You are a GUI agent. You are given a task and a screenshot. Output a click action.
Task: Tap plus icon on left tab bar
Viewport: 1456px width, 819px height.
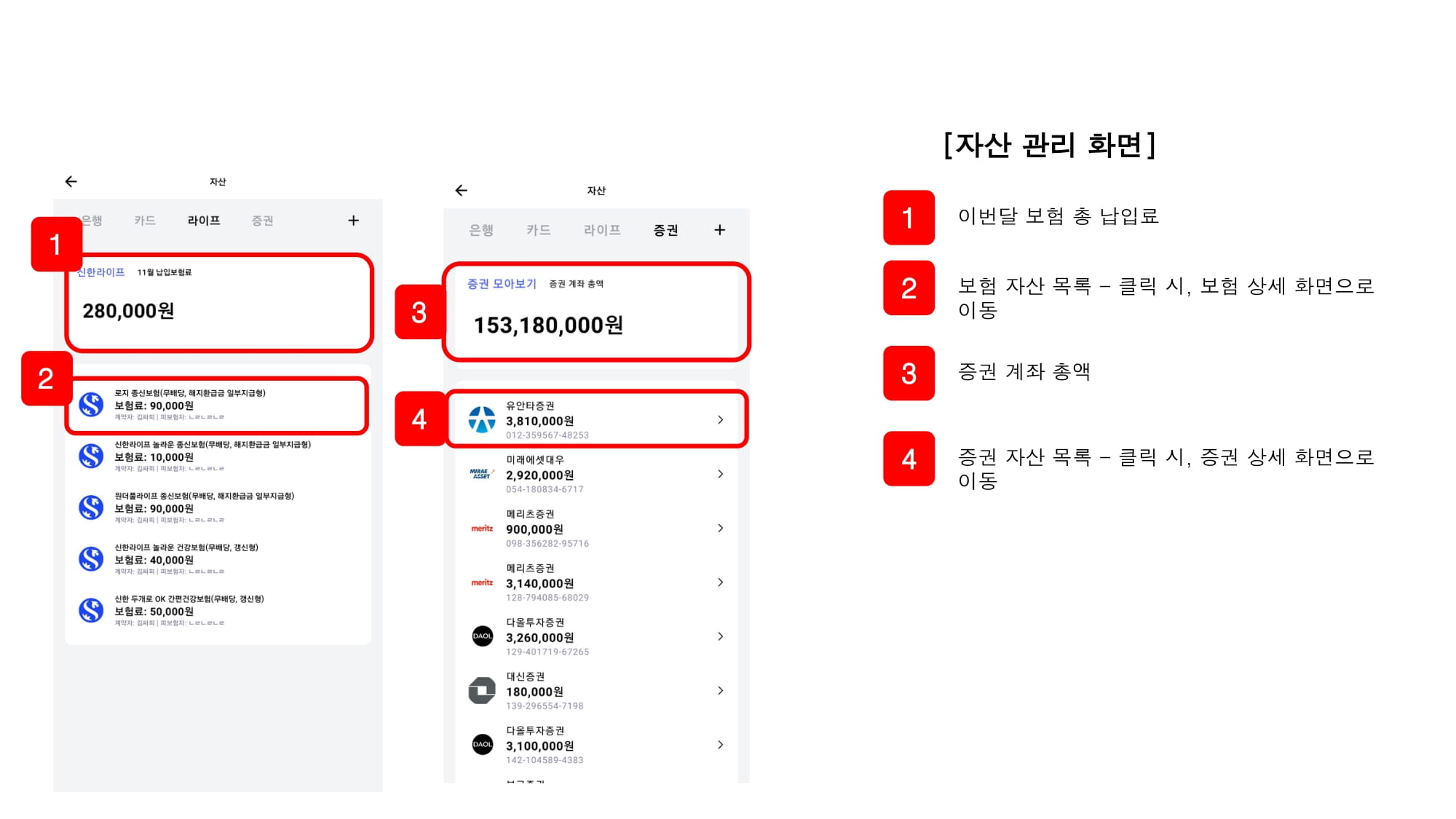(x=353, y=221)
